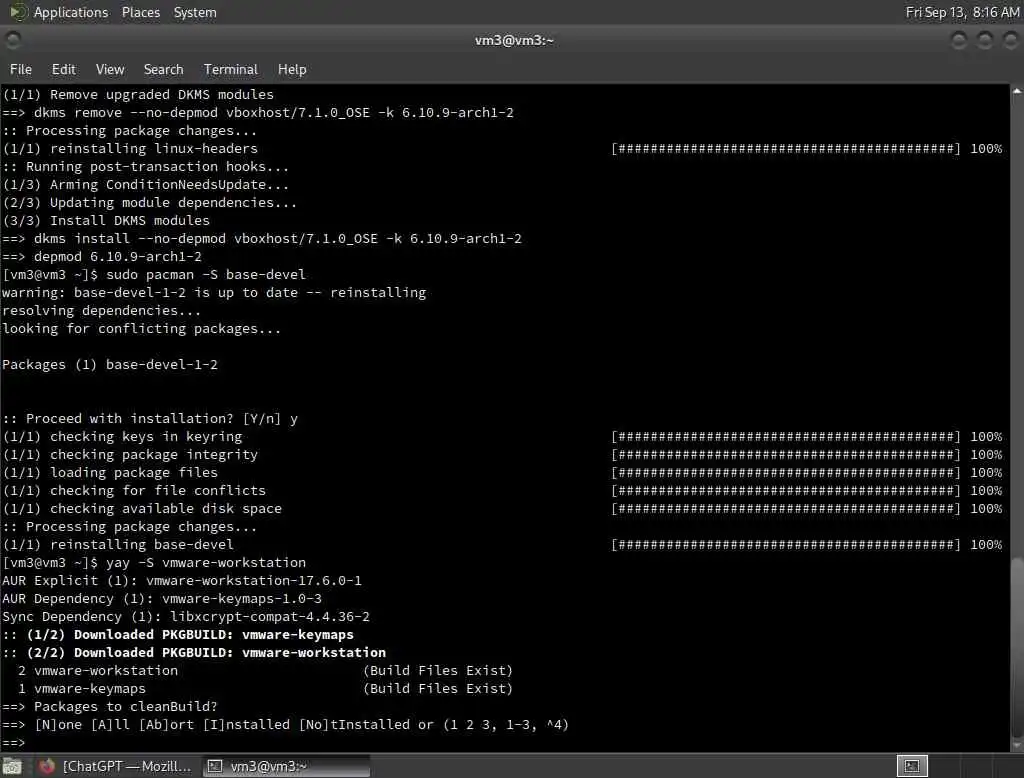Open the Applications panel menu

71,12
